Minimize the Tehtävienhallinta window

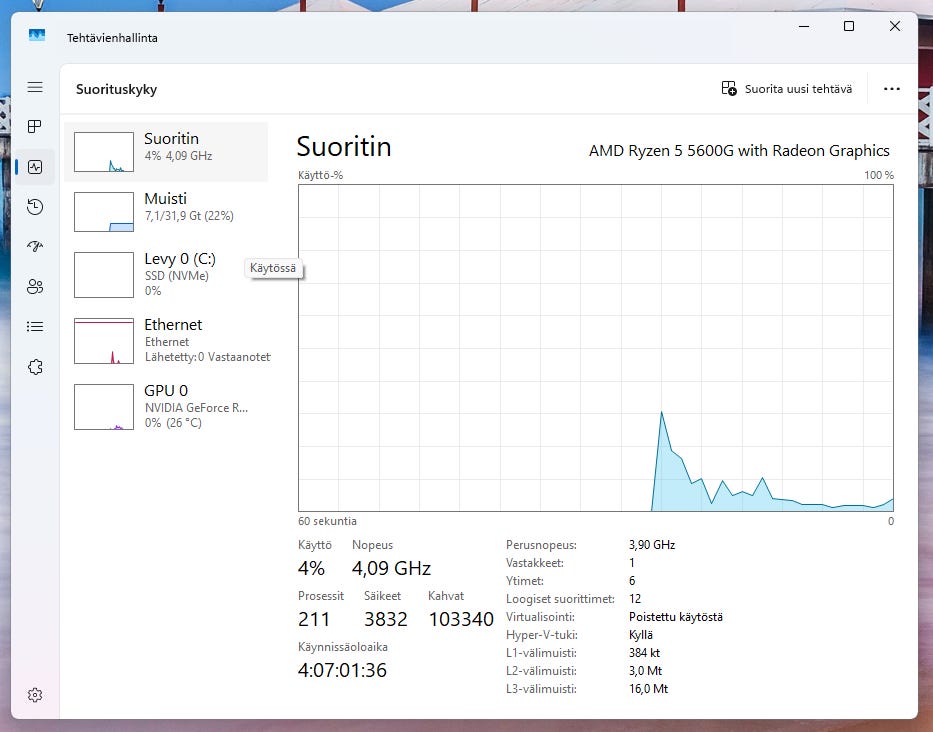coord(803,27)
